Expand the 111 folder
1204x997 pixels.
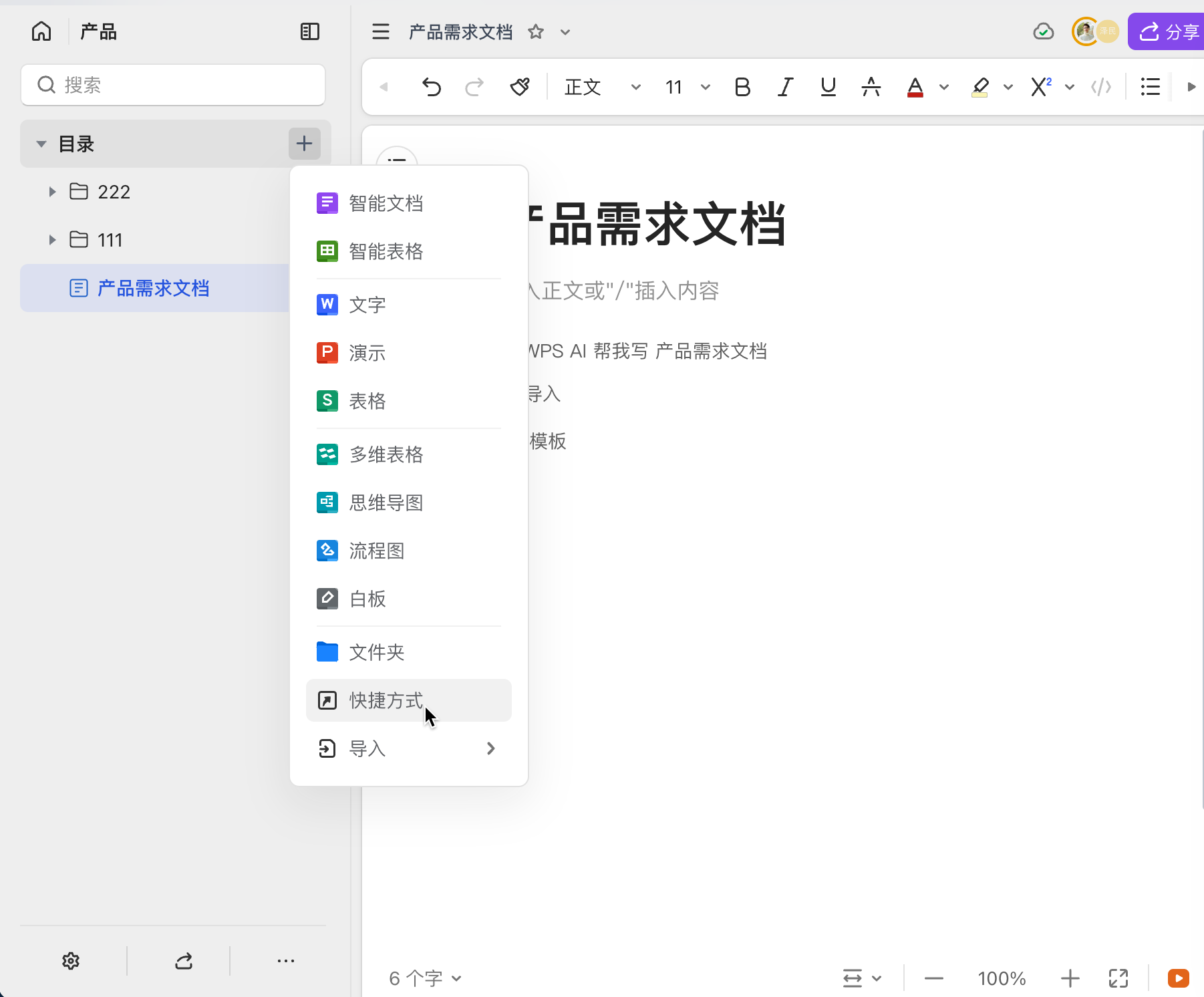[52, 240]
